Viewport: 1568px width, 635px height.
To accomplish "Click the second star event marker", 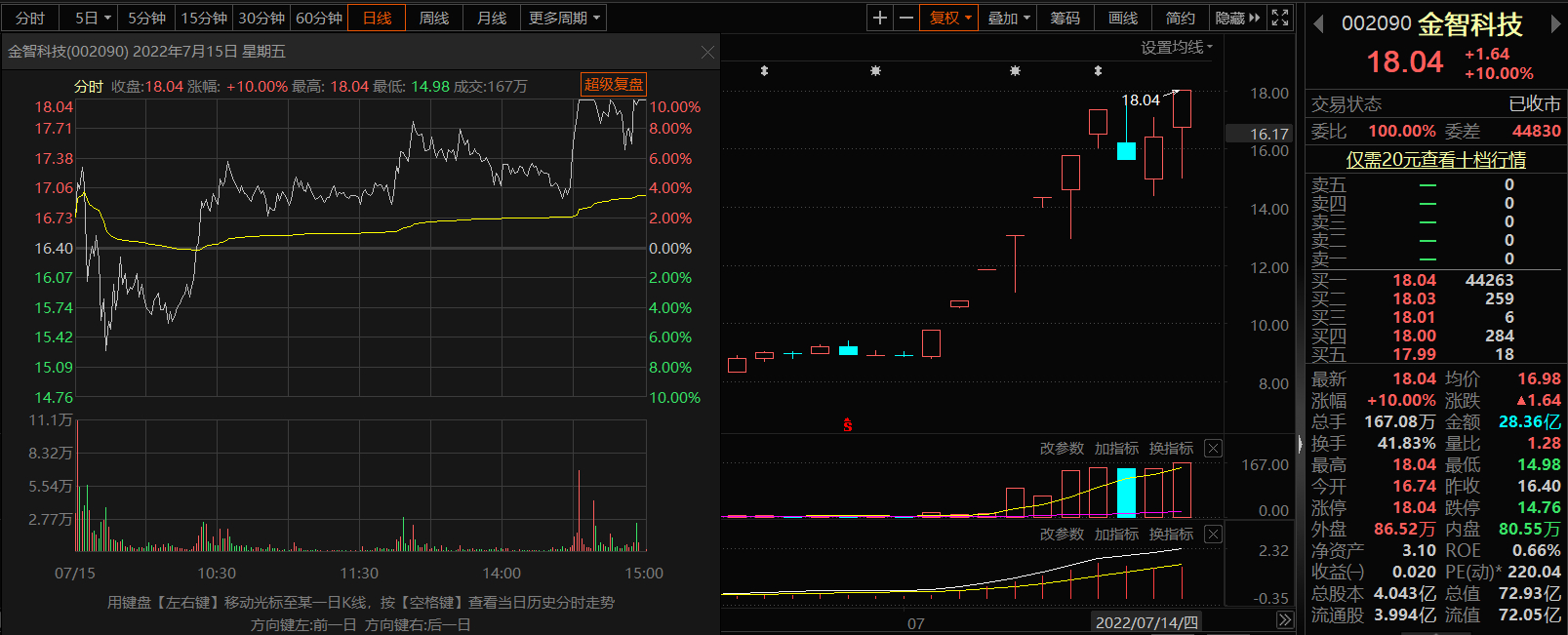I will (x=1015, y=71).
